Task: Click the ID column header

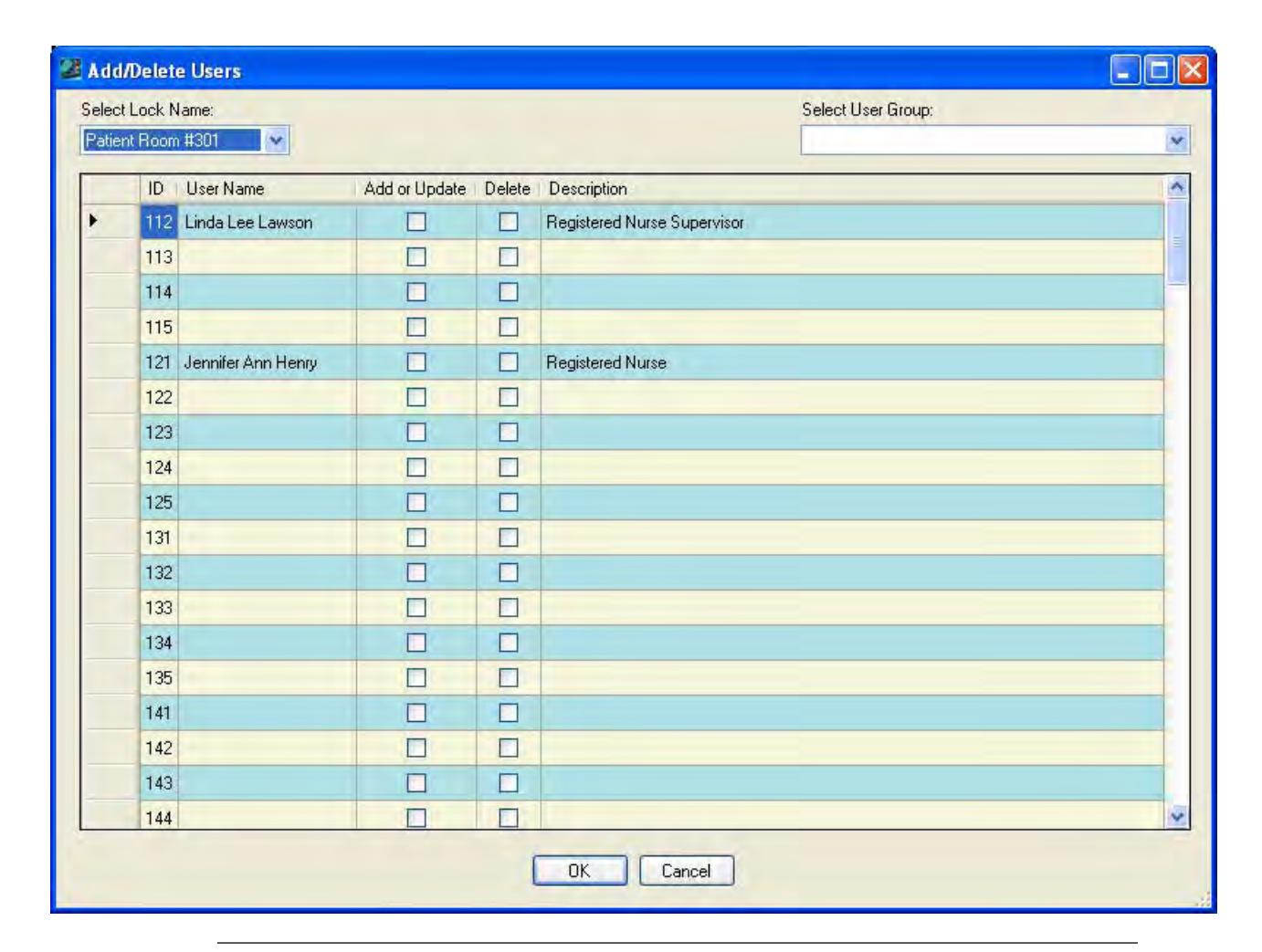Action: click(x=157, y=189)
